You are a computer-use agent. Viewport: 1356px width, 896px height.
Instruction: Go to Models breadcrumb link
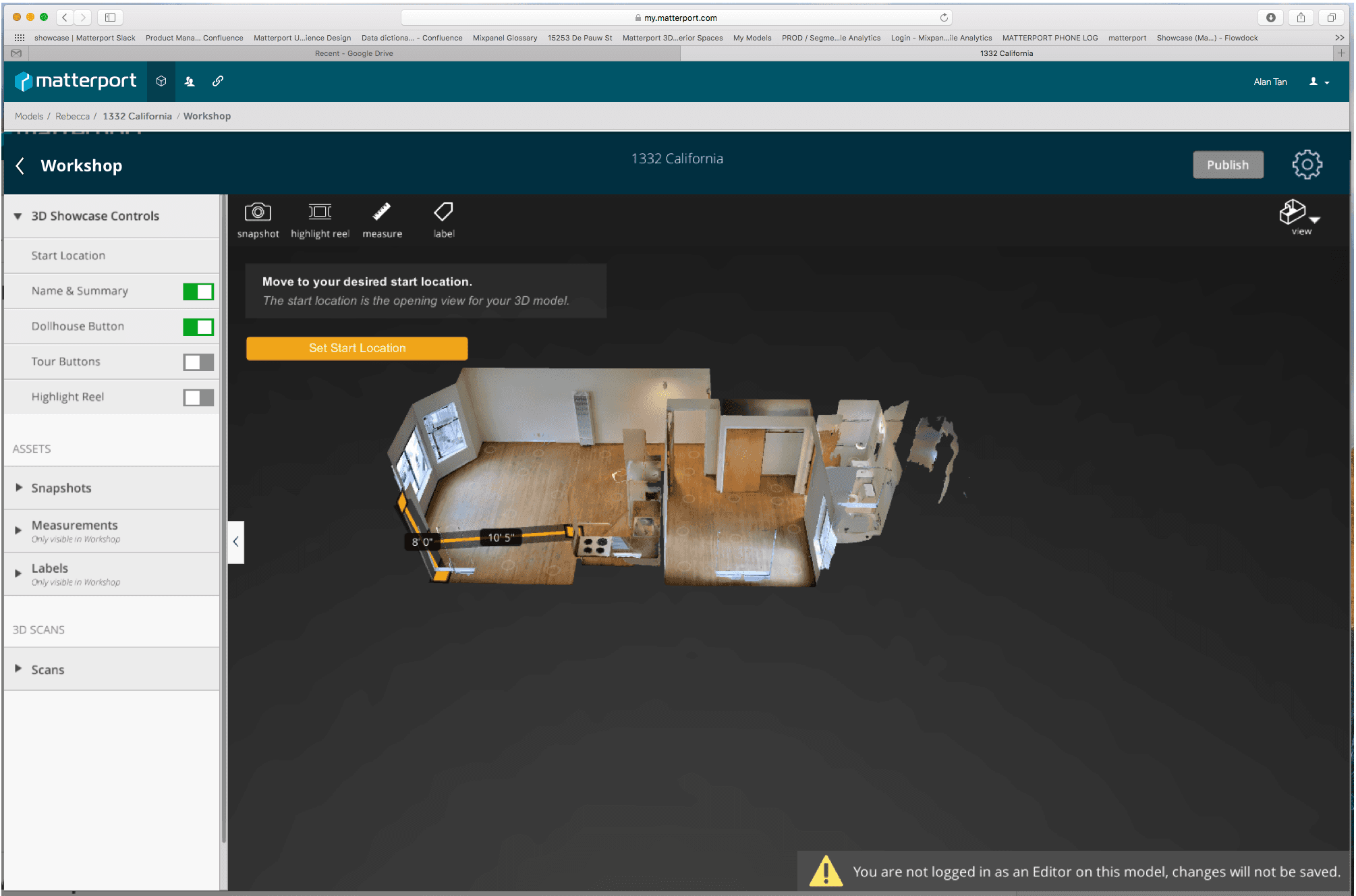[29, 116]
